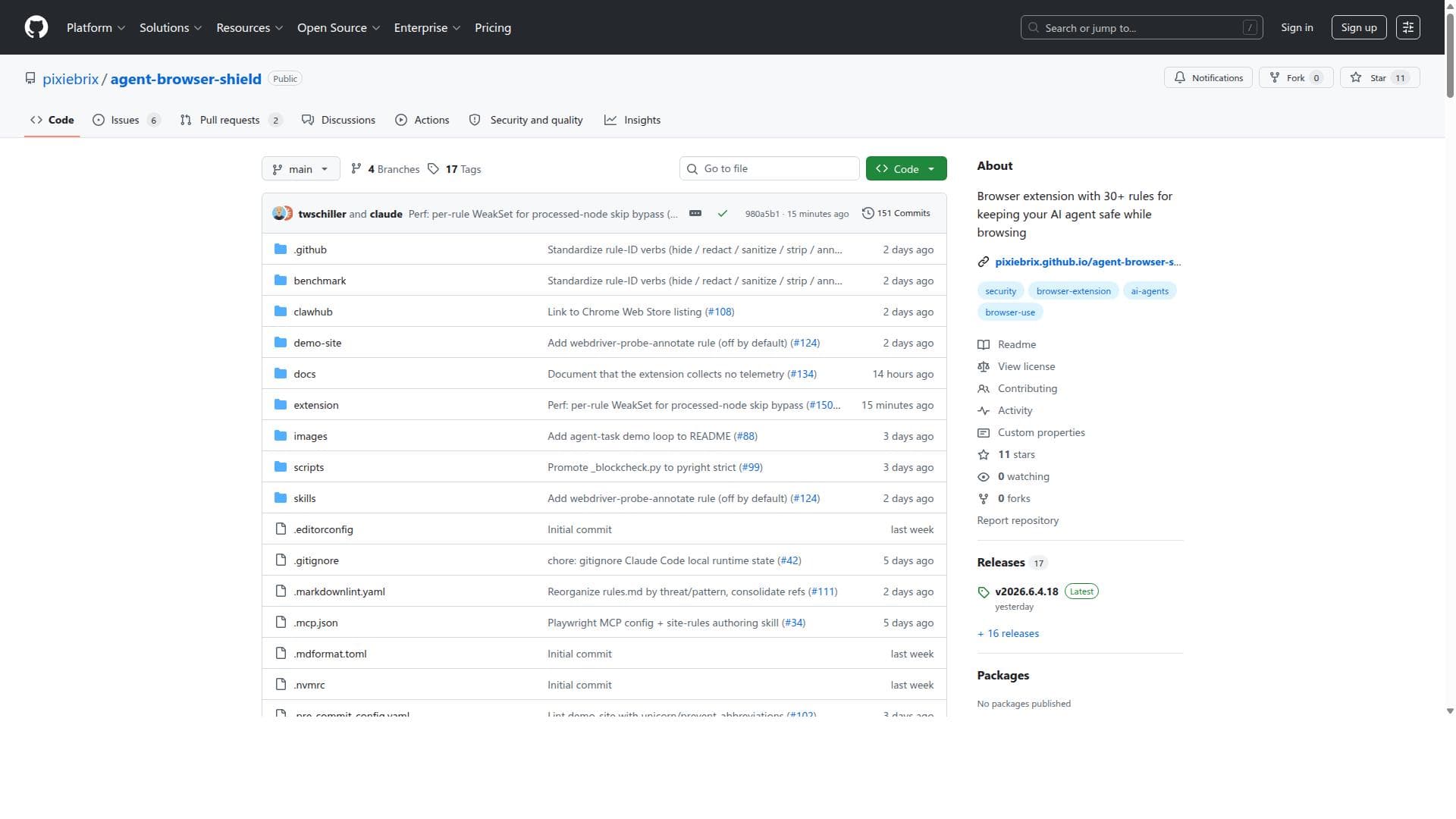Click the eye icon next to 0 watching
This screenshot has height=819, width=1456.
[984, 476]
